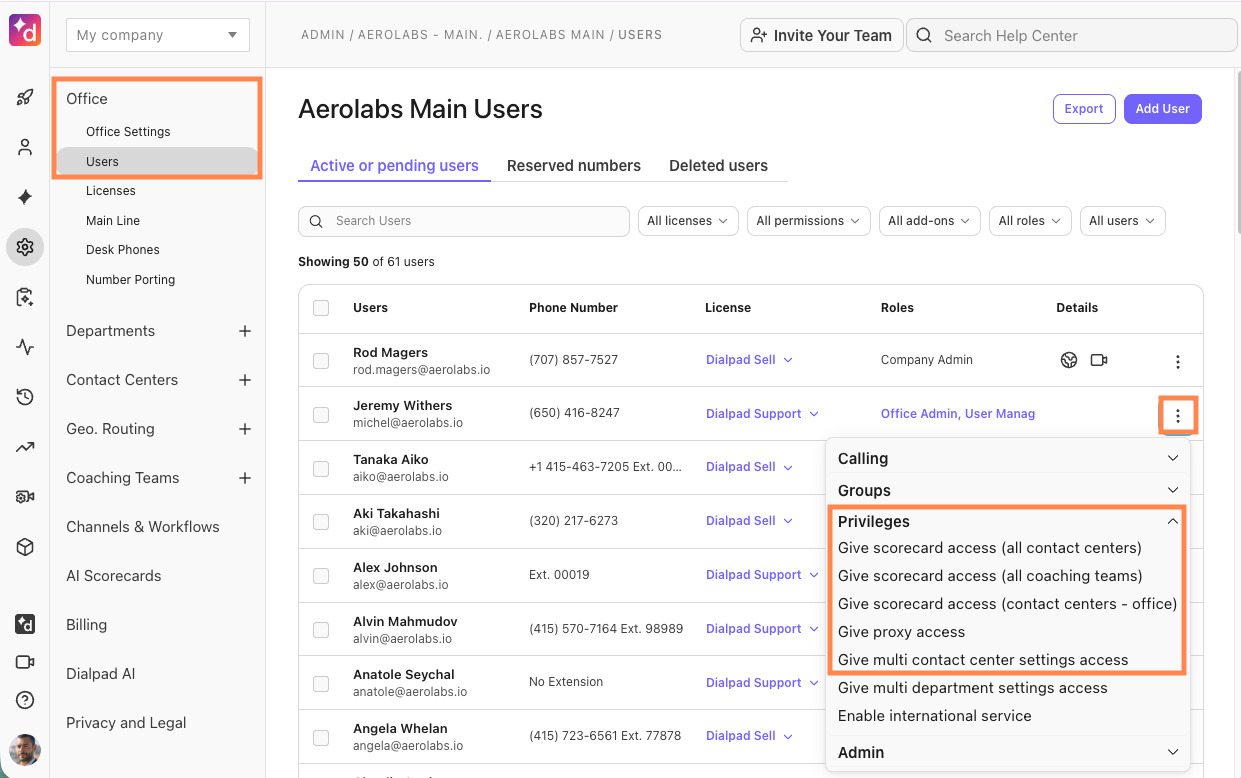Open the cube box sidebar icon
Image resolution: width=1241 pixels, height=778 pixels.
click(x=25, y=547)
